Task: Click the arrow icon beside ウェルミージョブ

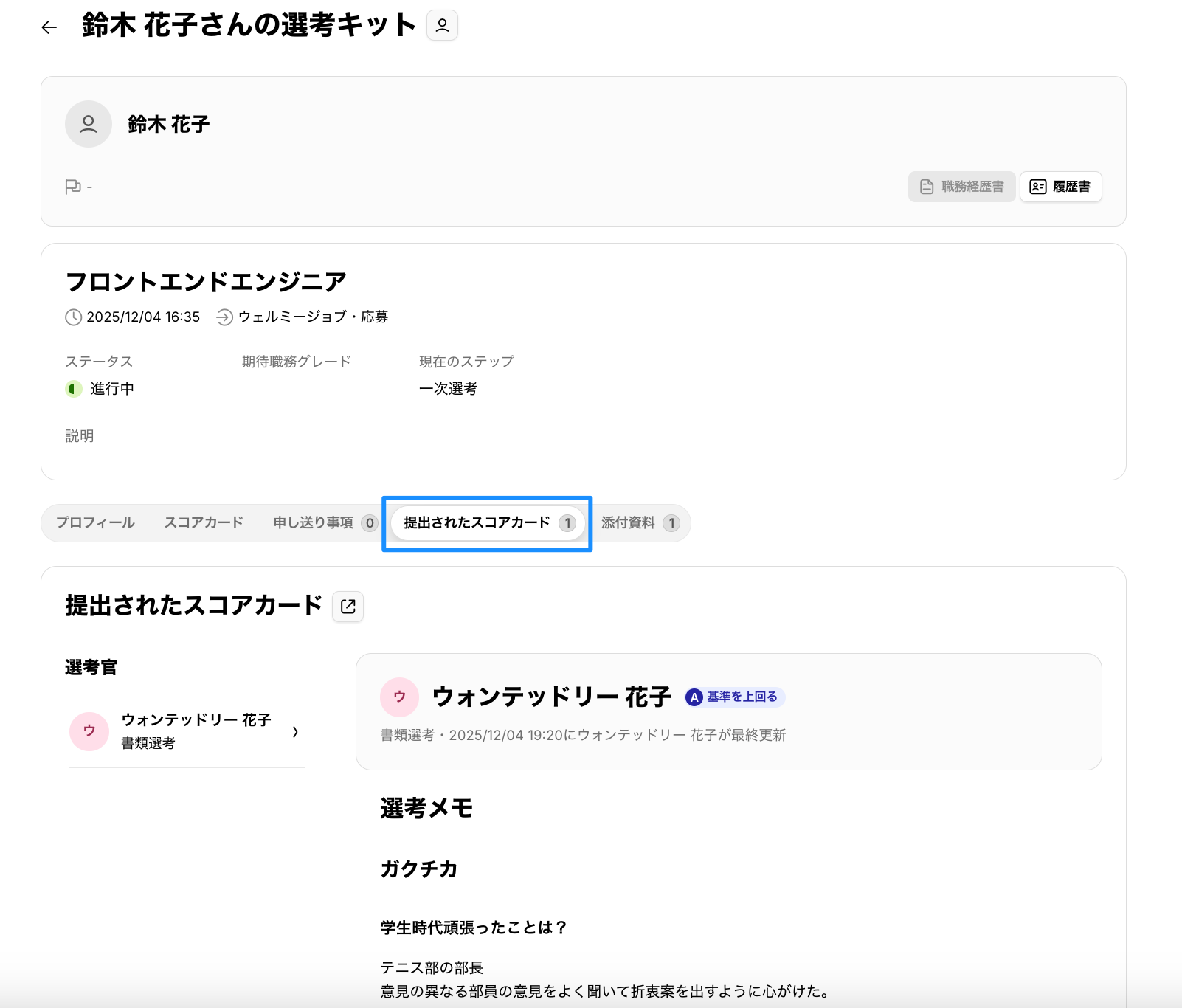Action: 224,317
